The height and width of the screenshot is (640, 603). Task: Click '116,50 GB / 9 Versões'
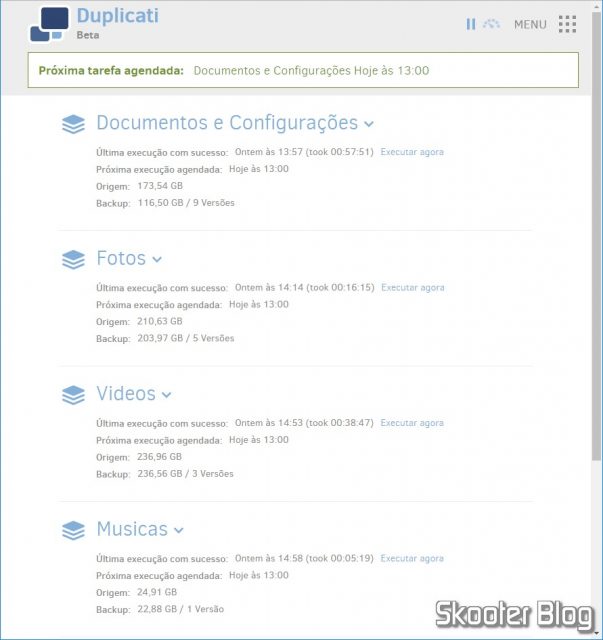(186, 203)
